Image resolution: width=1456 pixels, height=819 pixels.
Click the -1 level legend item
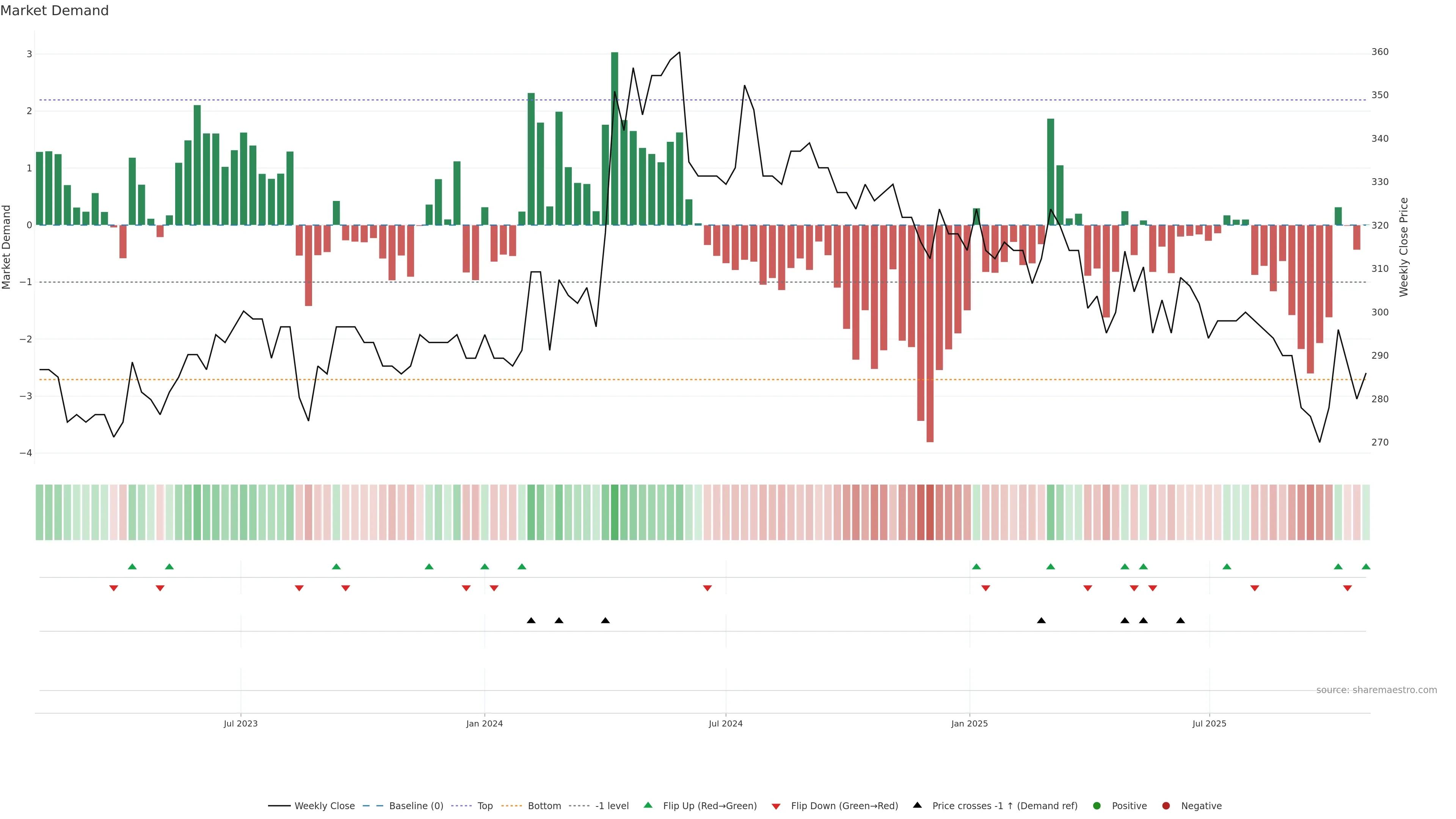[x=612, y=806]
